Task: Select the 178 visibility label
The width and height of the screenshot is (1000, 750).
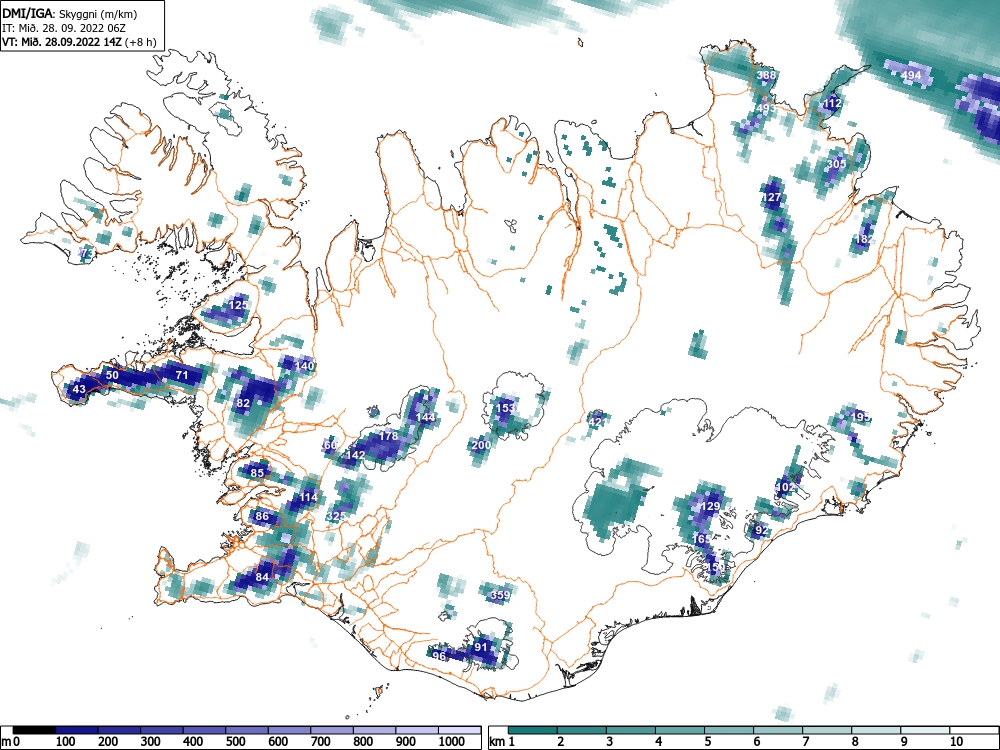Action: tap(388, 436)
